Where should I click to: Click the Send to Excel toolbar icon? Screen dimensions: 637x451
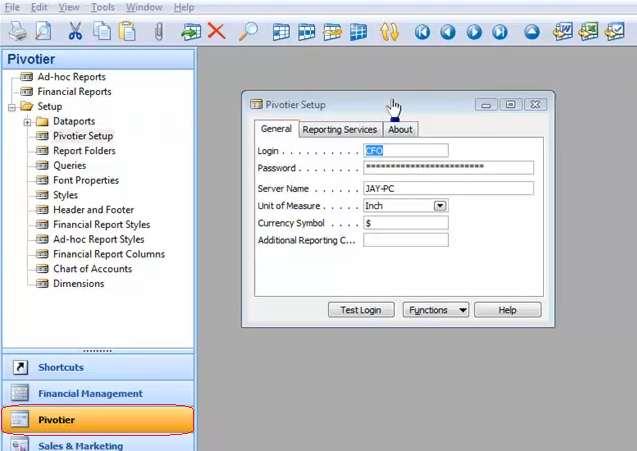coord(588,31)
